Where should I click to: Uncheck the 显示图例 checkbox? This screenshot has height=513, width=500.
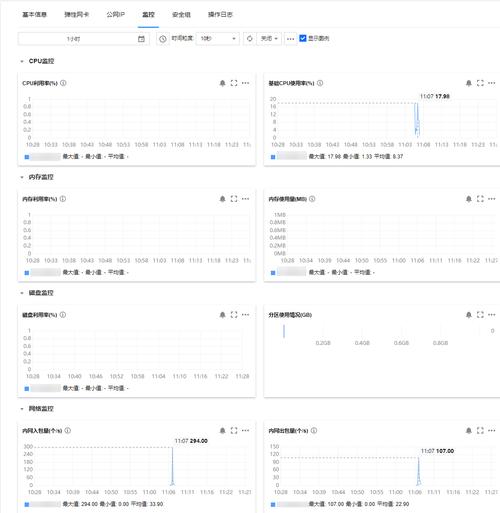click(303, 38)
